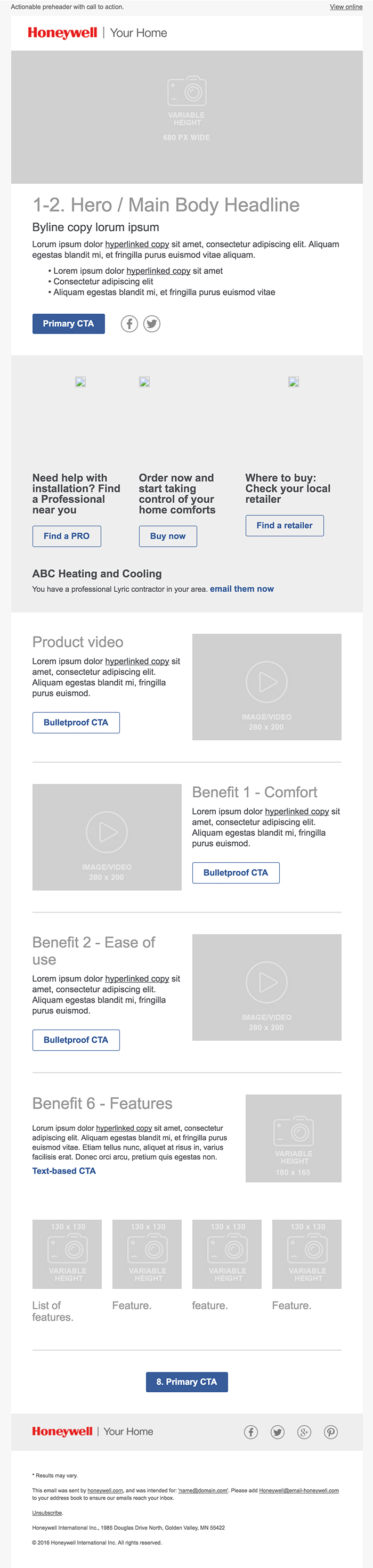Viewport: 373px width, 1568px height.
Task: Click the Text-based CTA link
Action: tap(64, 1171)
